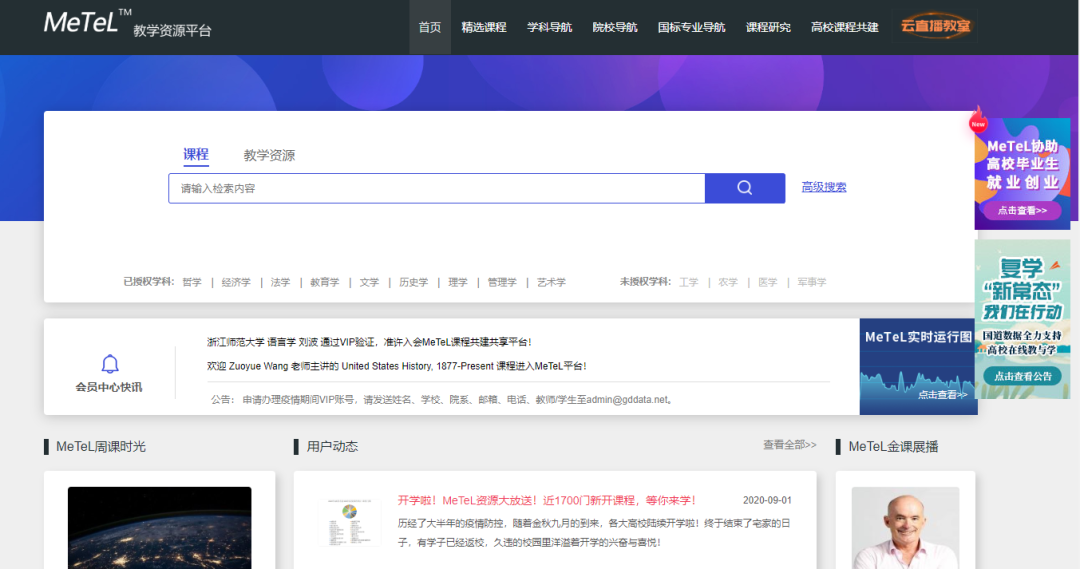This screenshot has width=1080, height=569.
Task: Focus the search input field
Action: coord(436,188)
